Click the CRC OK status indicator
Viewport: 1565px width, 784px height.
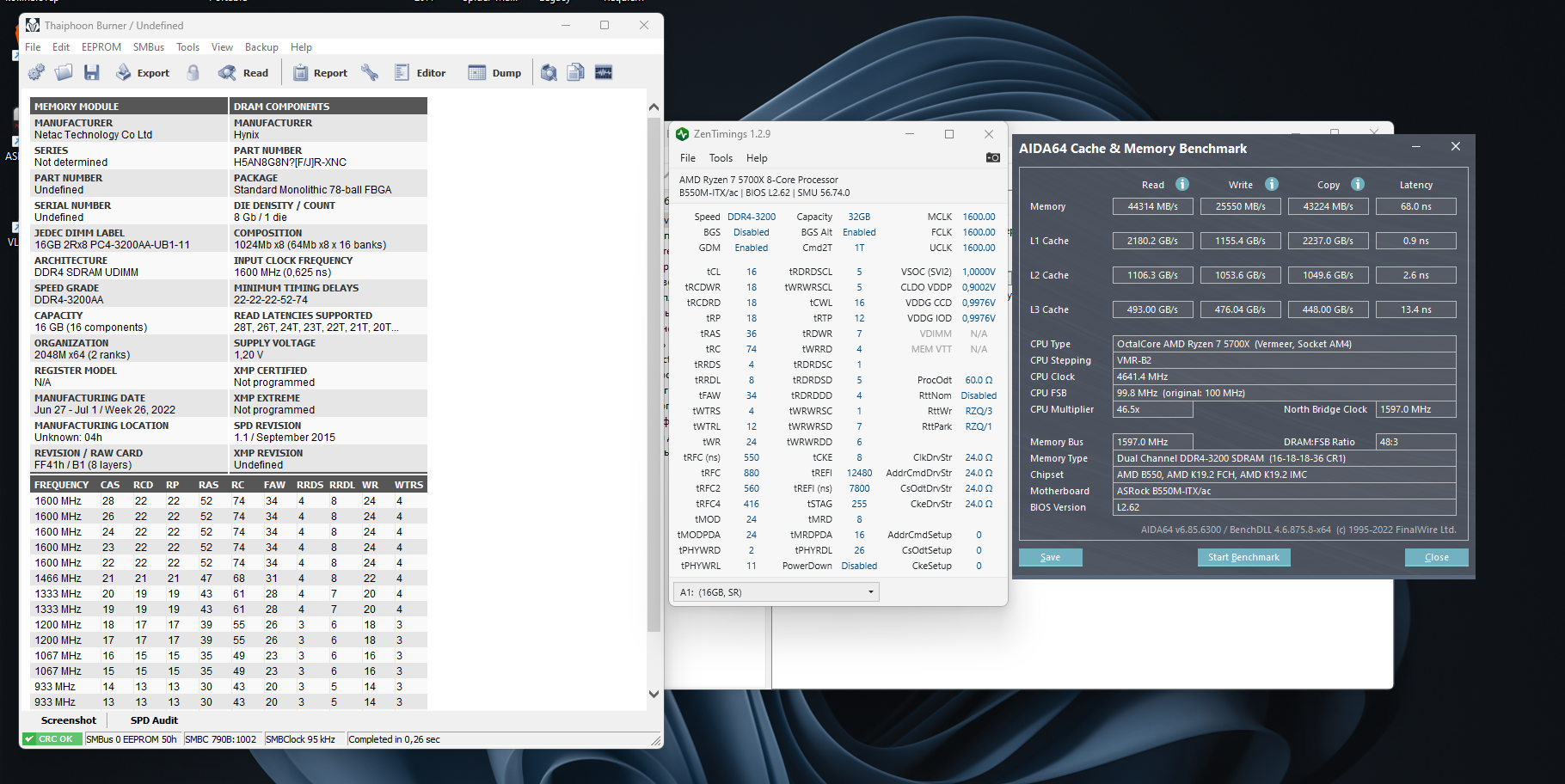coord(52,739)
